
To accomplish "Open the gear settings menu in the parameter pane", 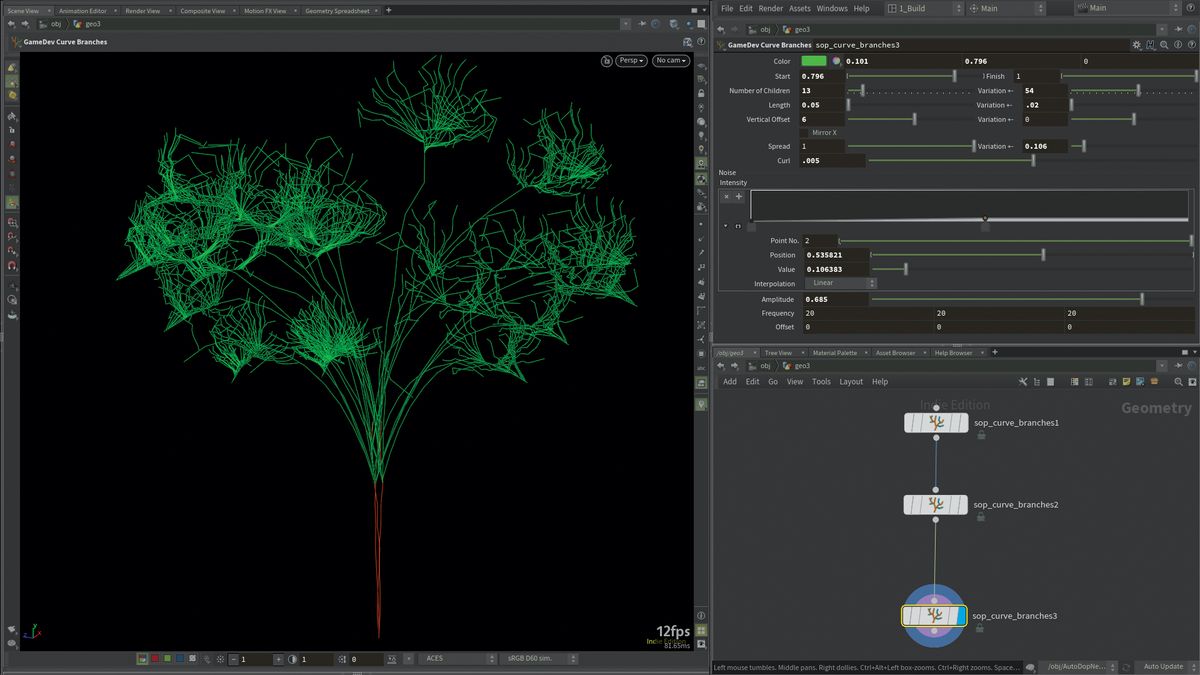I will 1135,44.
